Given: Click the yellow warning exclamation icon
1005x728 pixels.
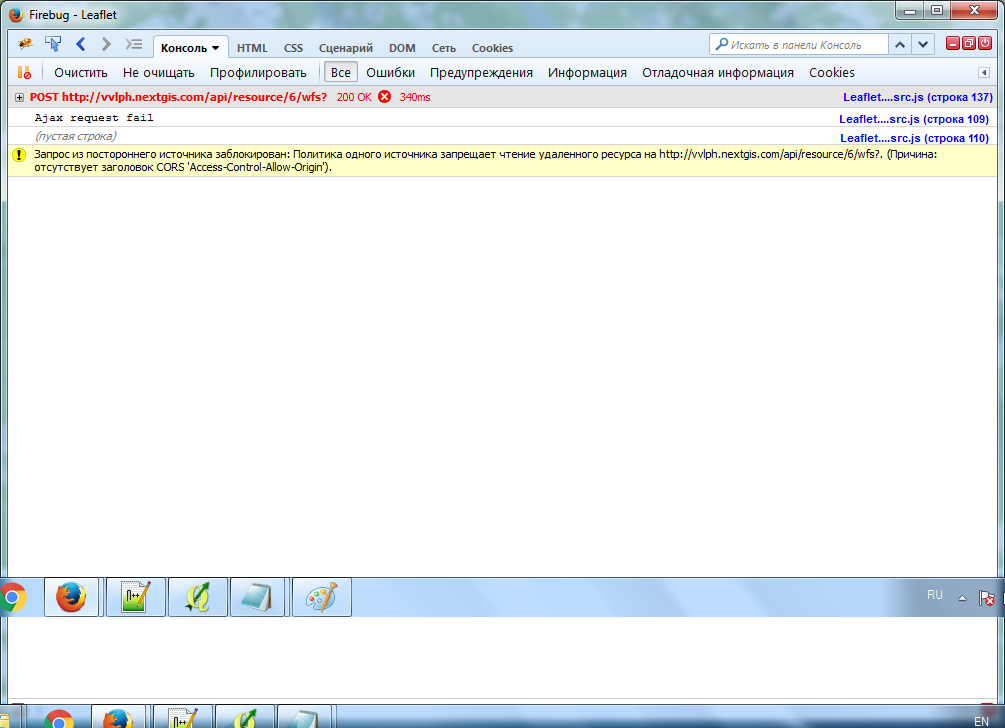Looking at the screenshot, I should coord(19,155).
